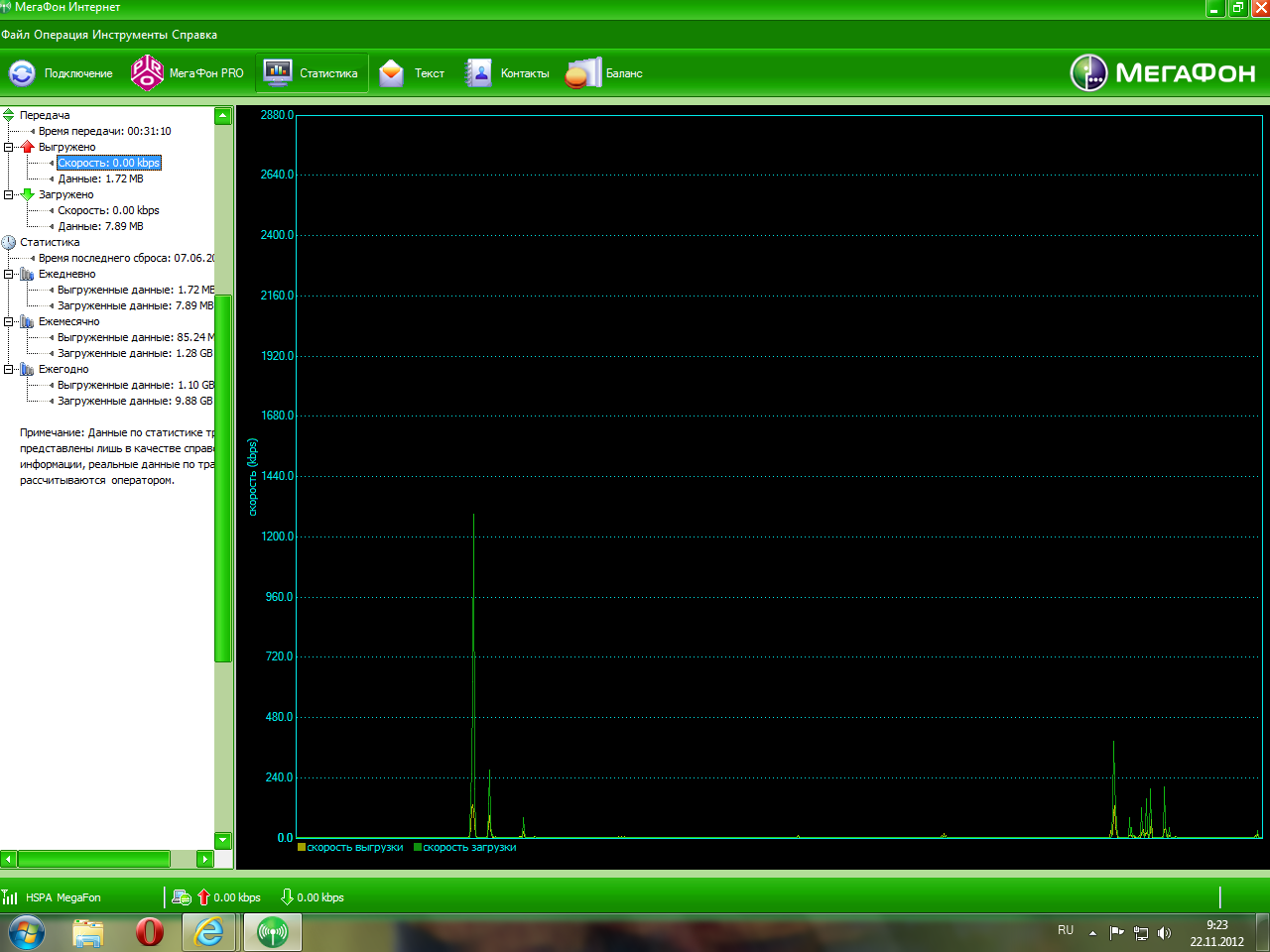Viewport: 1270px width, 952px height.
Task: Select Время передачи: 00:31:10 row
Action: pyautogui.click(x=104, y=131)
